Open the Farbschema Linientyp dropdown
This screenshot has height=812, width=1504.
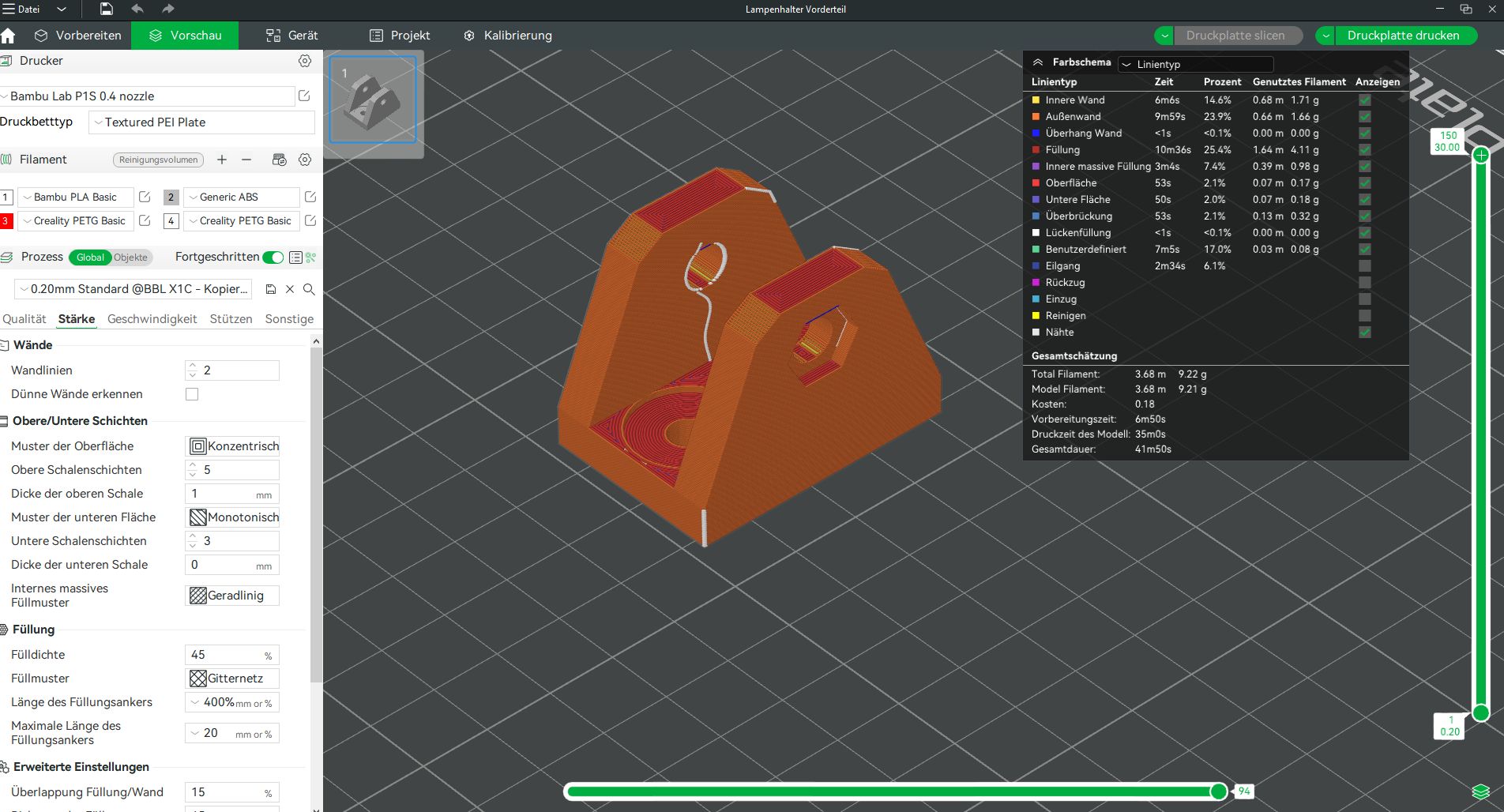1195,64
